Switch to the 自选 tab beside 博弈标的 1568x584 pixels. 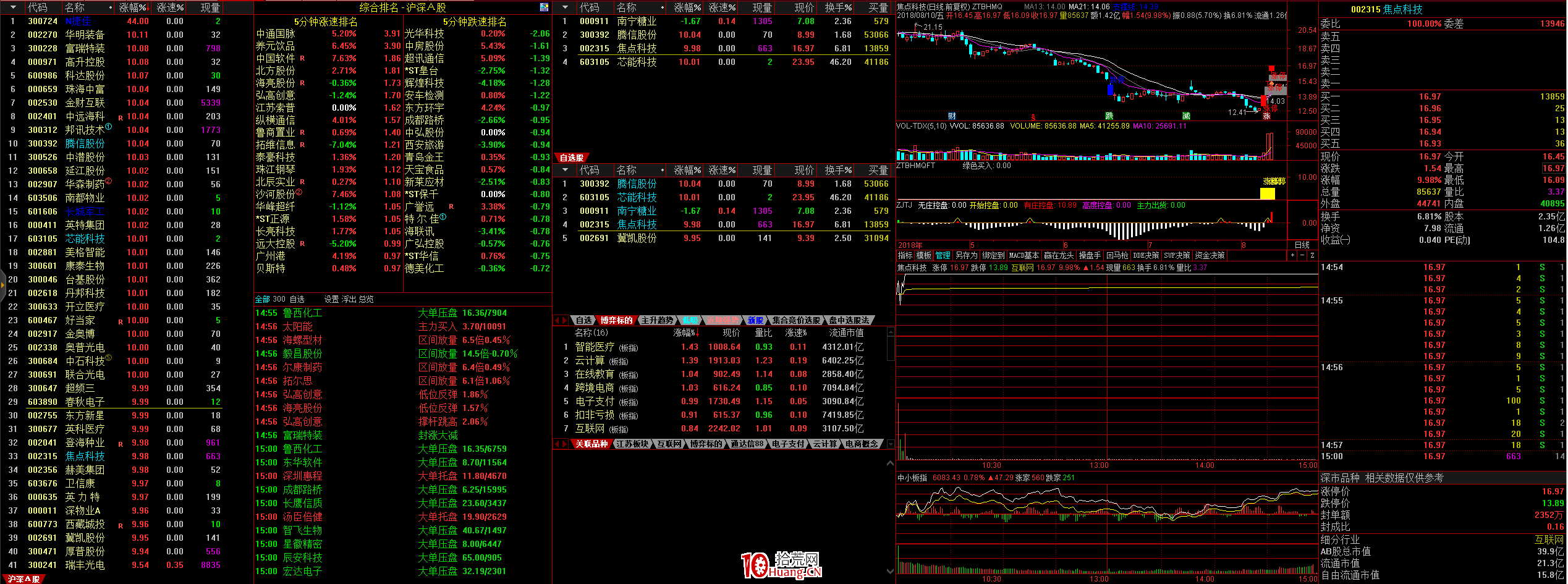583,320
